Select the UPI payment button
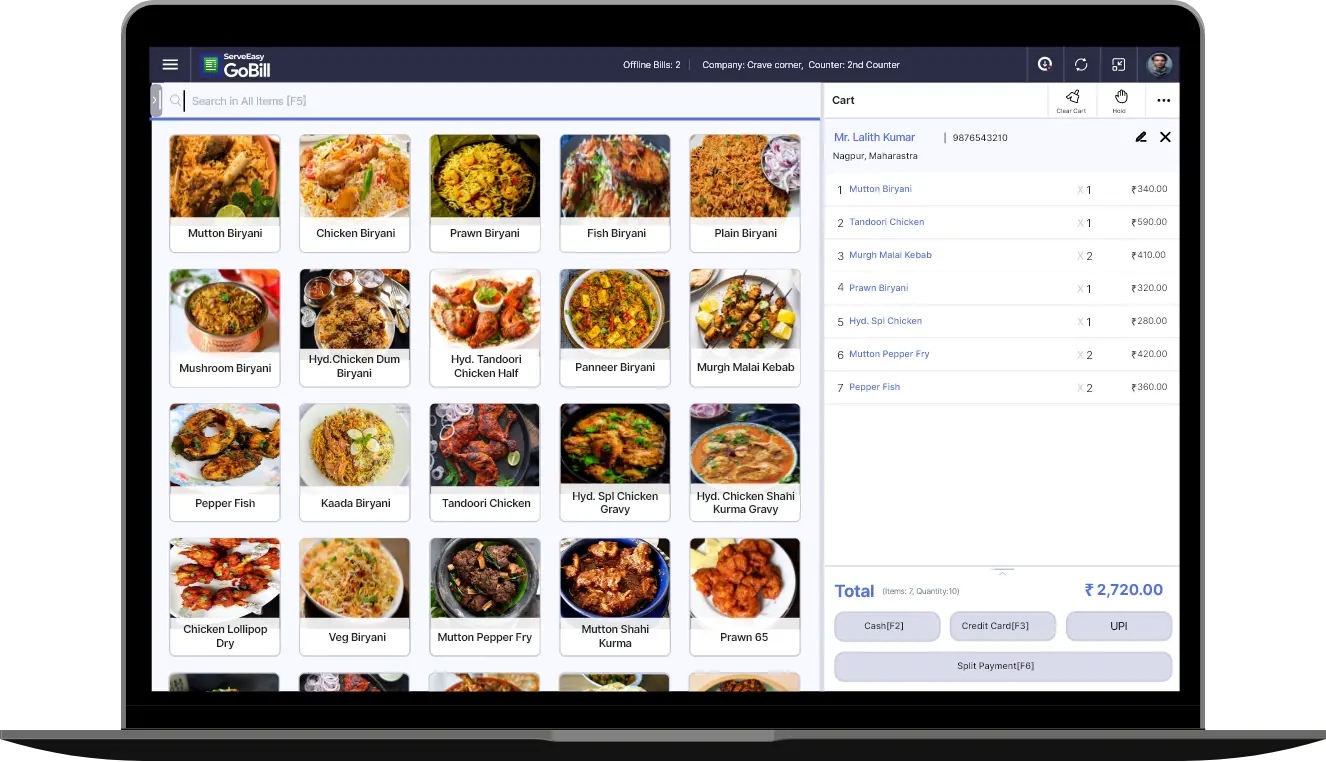Screen dimensions: 1326x762 point(1118,626)
